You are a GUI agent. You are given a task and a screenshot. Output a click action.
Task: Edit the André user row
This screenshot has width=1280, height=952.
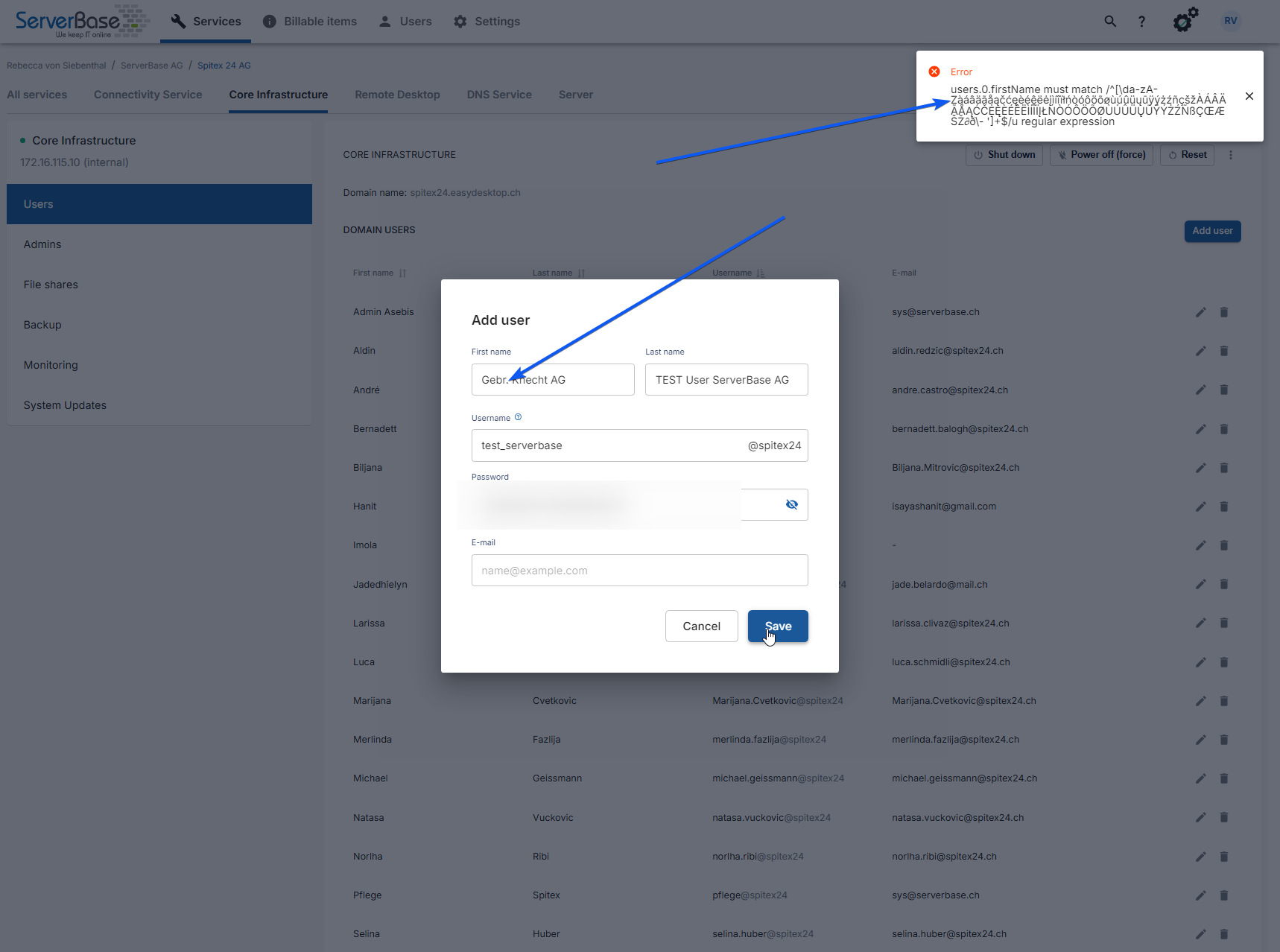coord(1200,390)
